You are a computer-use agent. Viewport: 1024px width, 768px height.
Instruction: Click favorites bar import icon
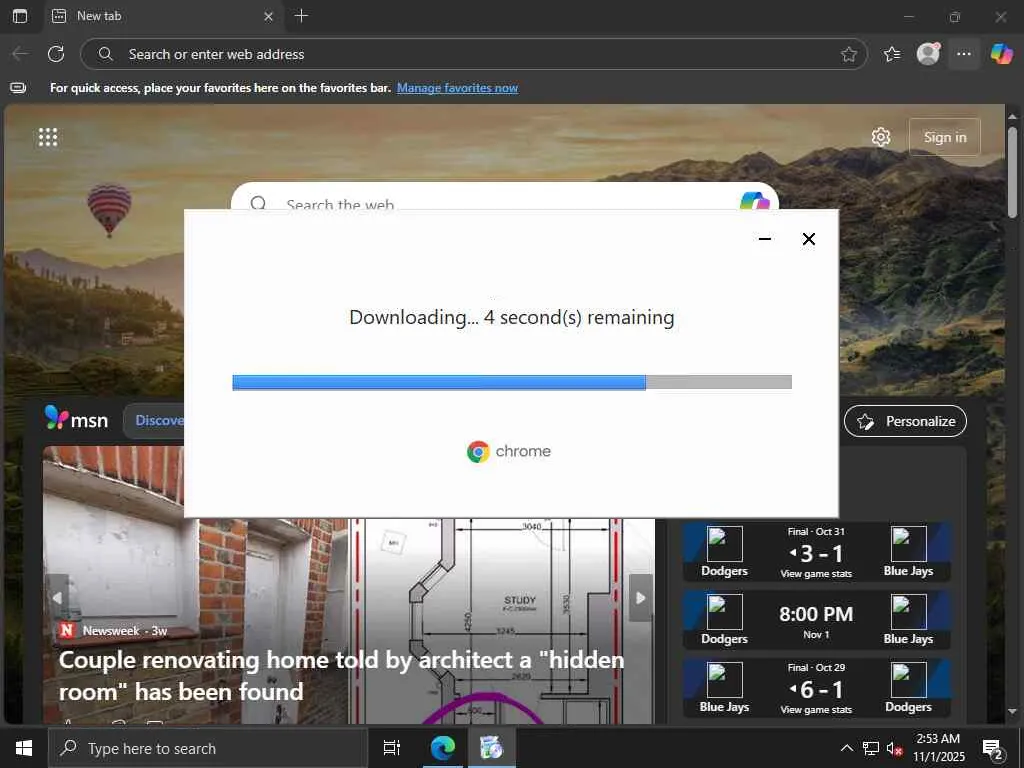(18, 88)
